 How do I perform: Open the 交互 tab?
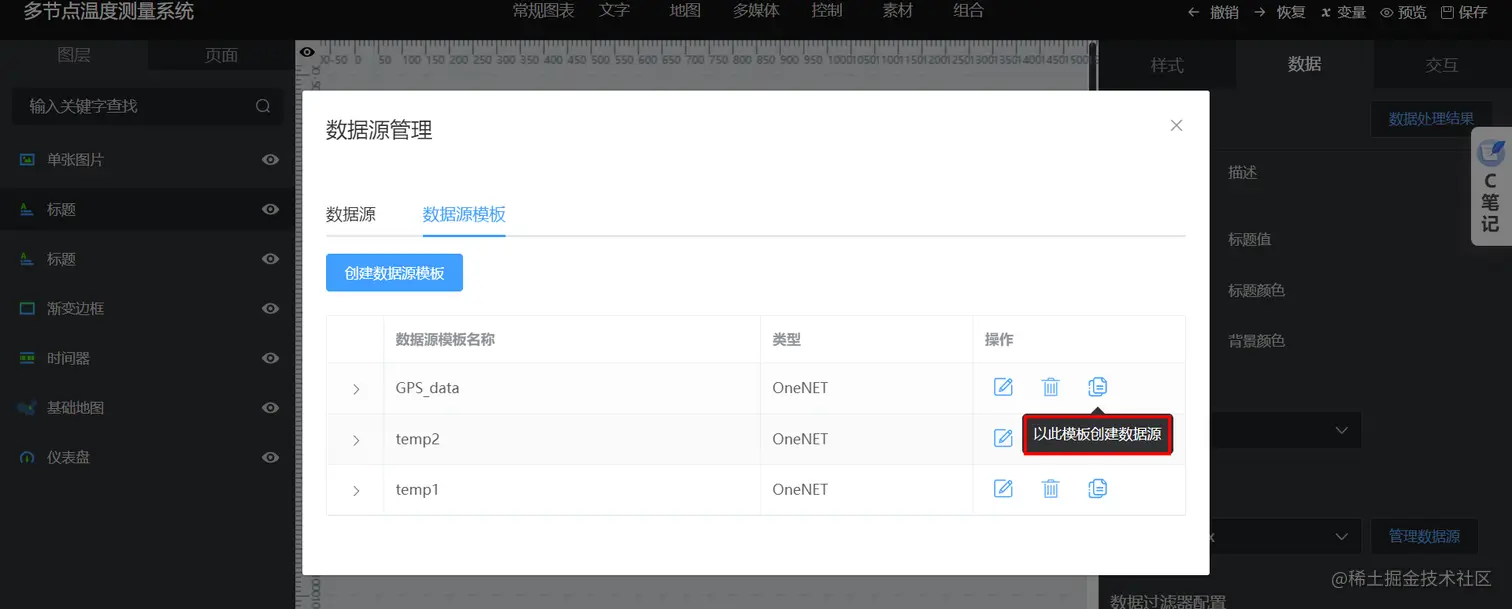coord(1442,65)
